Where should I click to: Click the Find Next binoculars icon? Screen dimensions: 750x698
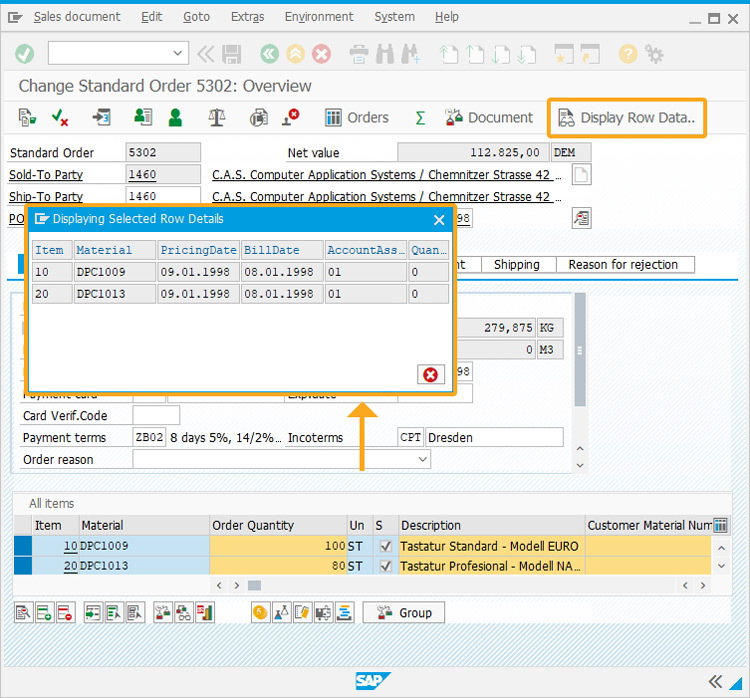point(410,54)
